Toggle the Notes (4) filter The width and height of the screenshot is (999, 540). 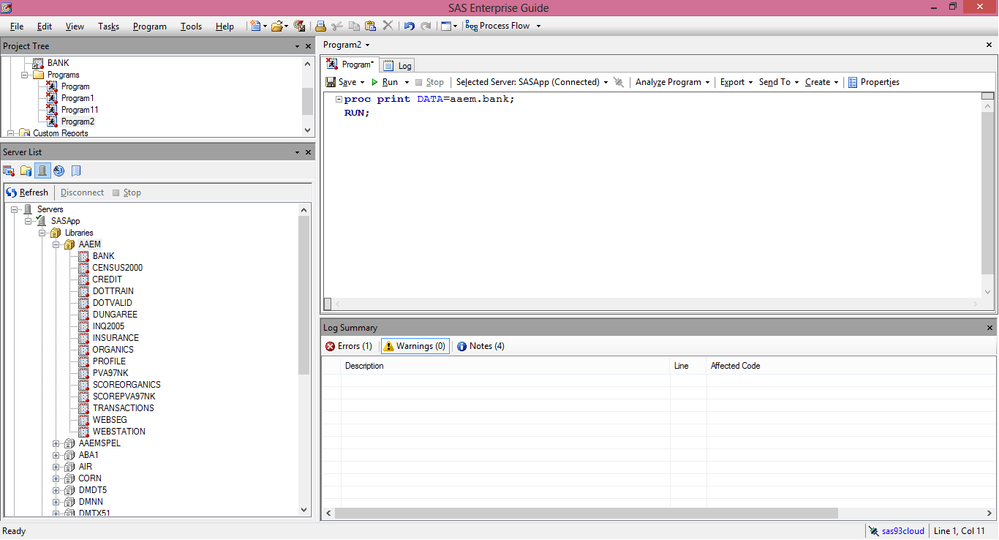coord(480,346)
